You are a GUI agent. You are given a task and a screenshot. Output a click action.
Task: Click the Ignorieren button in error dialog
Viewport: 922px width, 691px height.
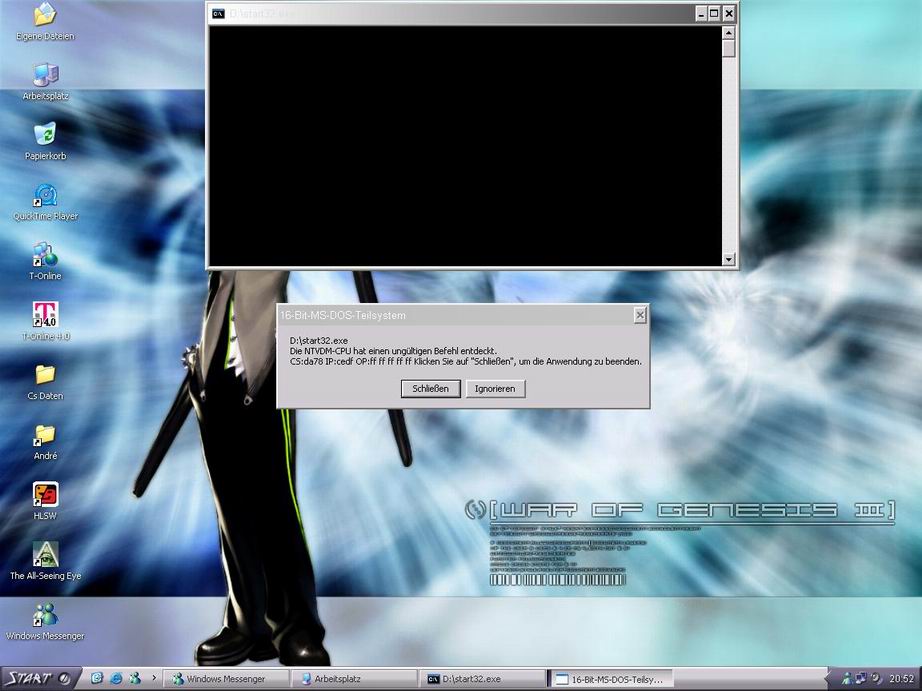[495, 389]
